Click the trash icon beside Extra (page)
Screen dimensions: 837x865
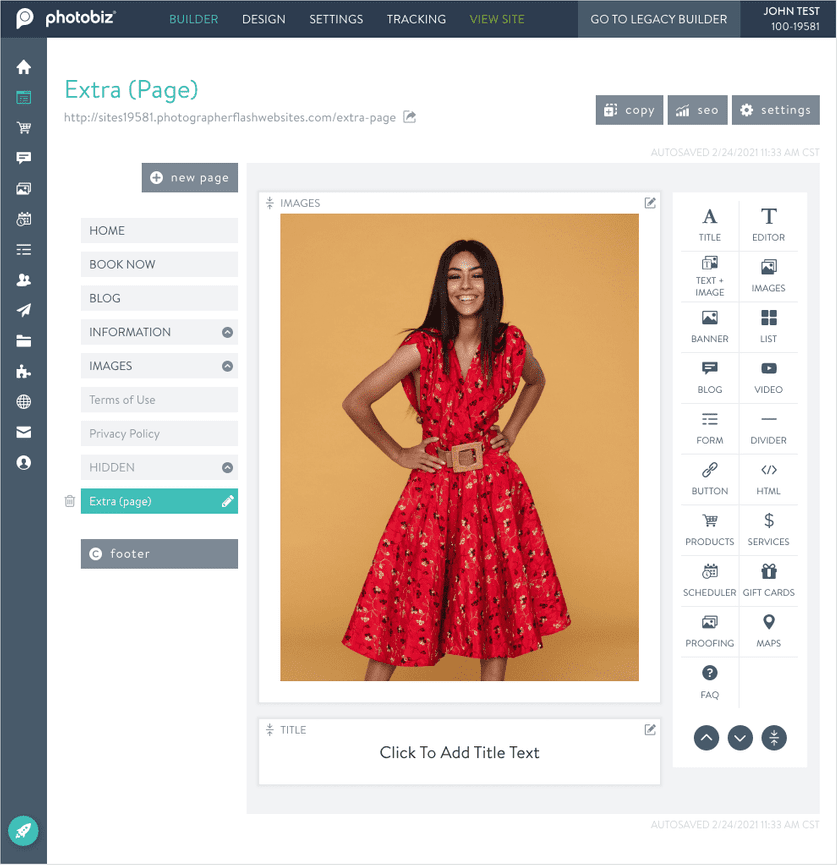tap(69, 501)
